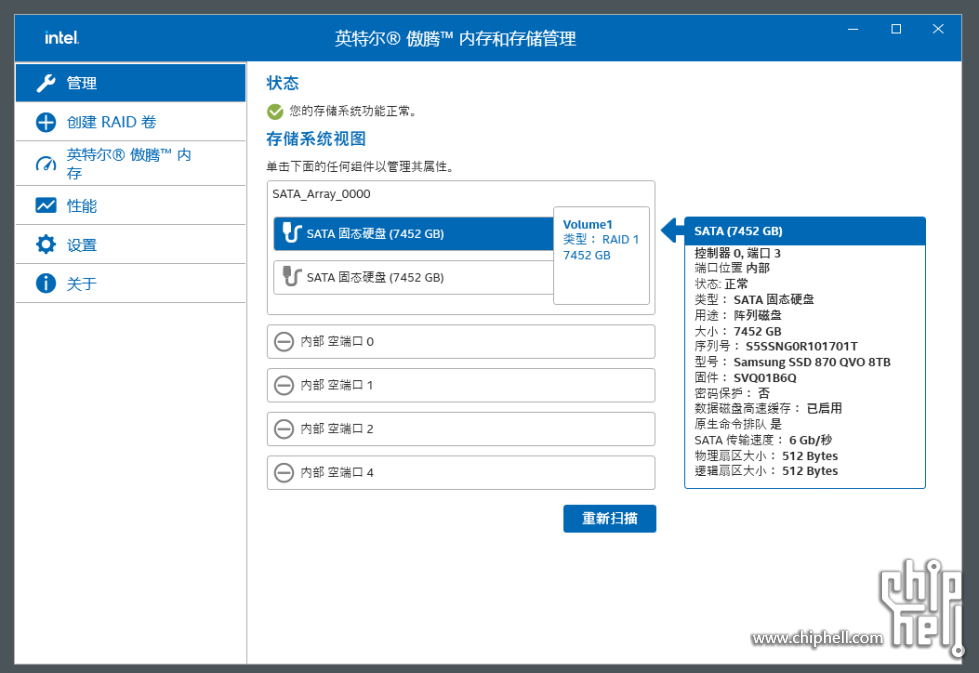Click the SATA (7452 GB) details panel header
This screenshot has width=979, height=673.
pos(805,231)
